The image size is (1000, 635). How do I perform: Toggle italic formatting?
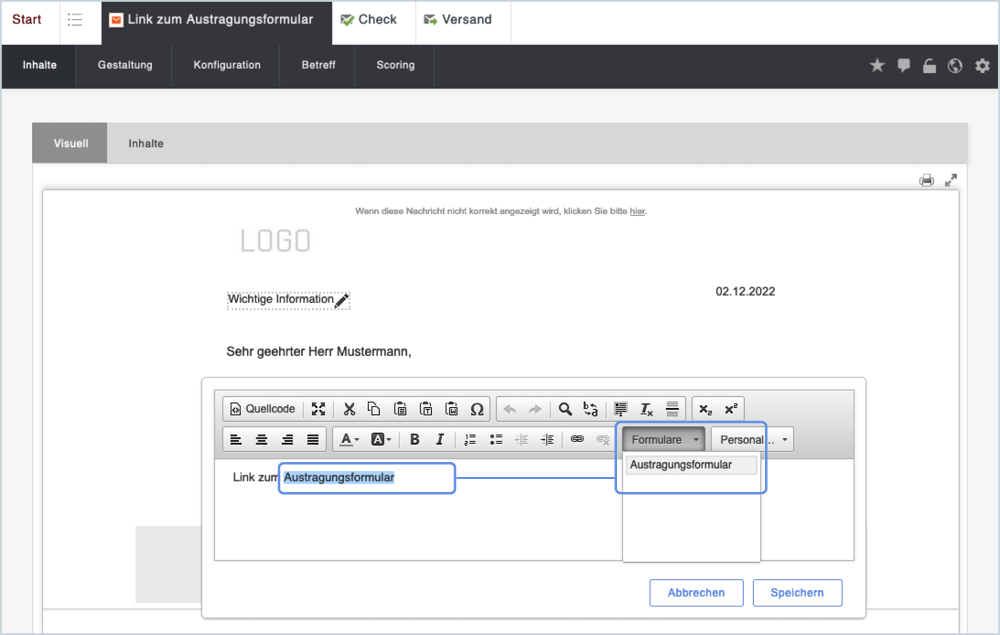coord(439,439)
